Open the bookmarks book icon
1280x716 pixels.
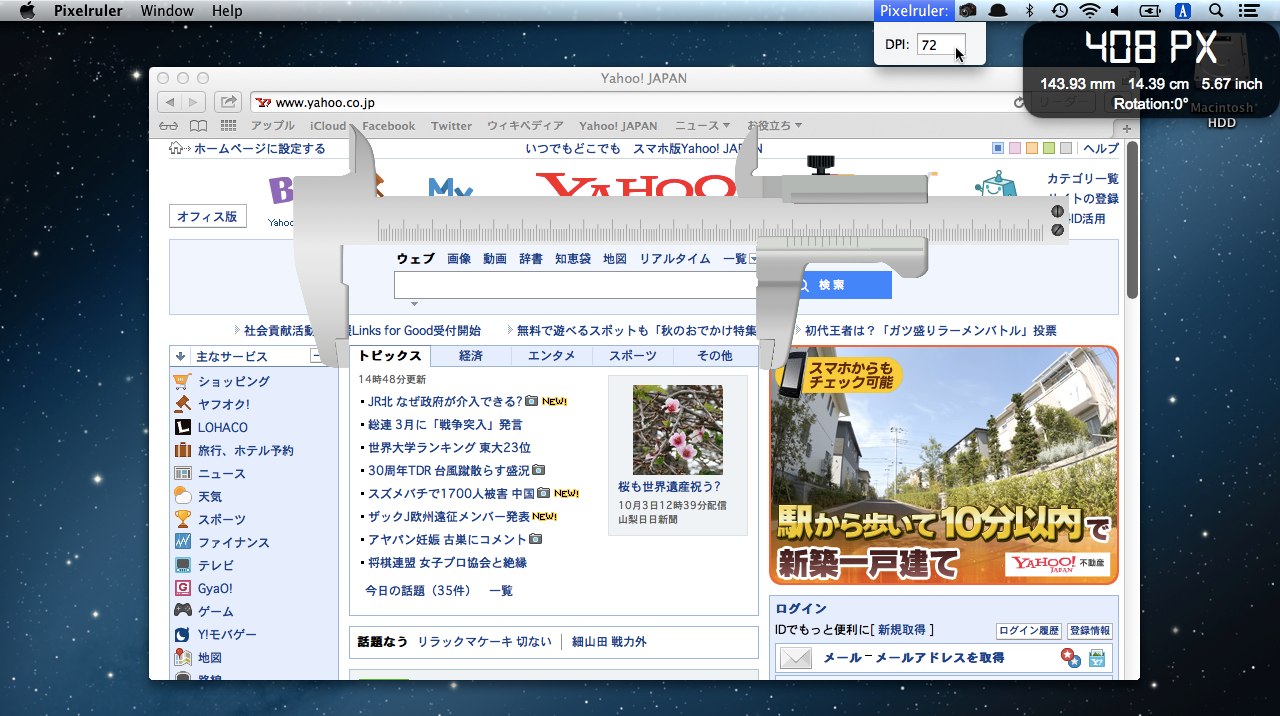[x=199, y=126]
